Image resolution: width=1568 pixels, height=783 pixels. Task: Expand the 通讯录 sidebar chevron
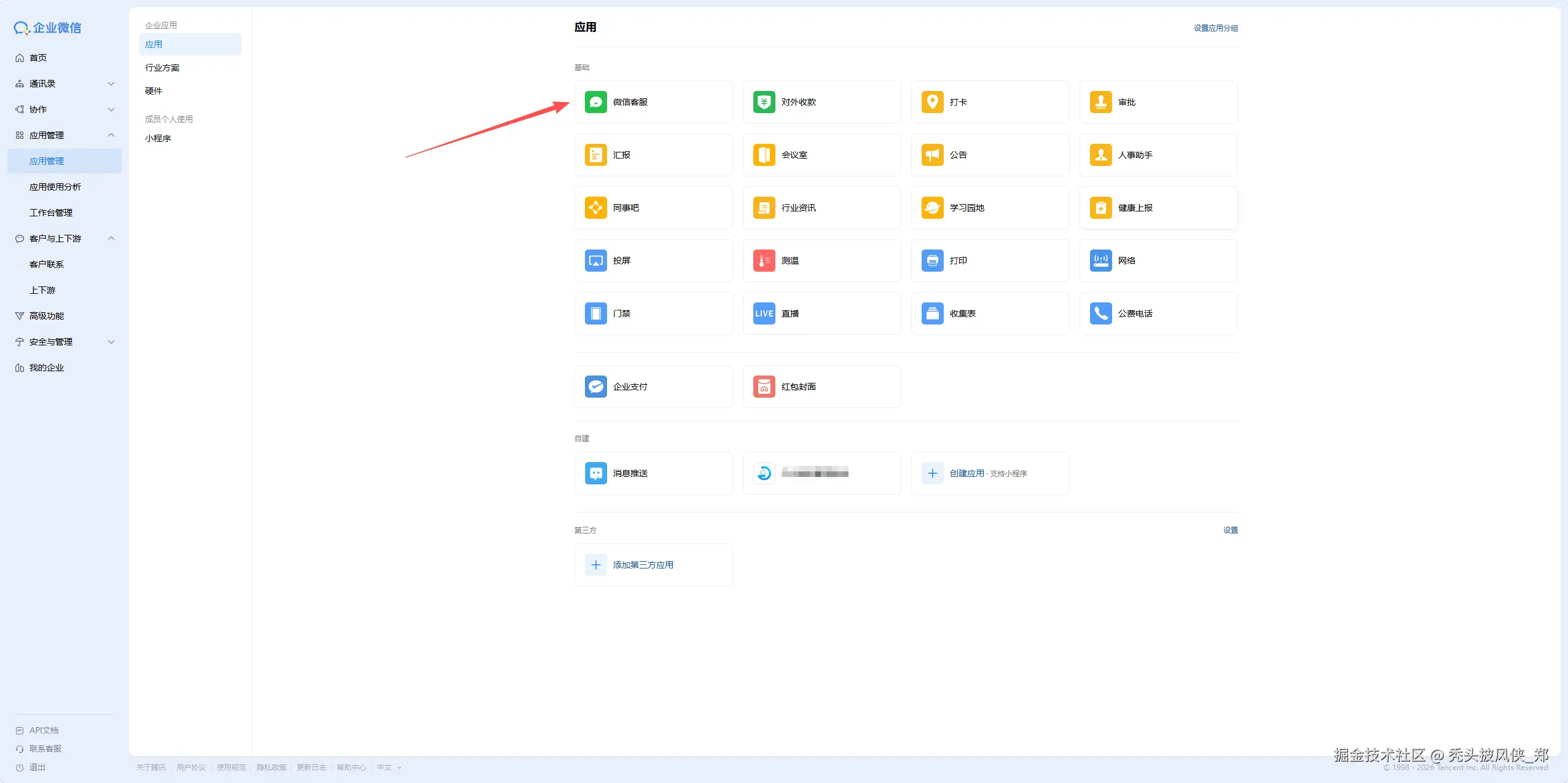[x=111, y=84]
